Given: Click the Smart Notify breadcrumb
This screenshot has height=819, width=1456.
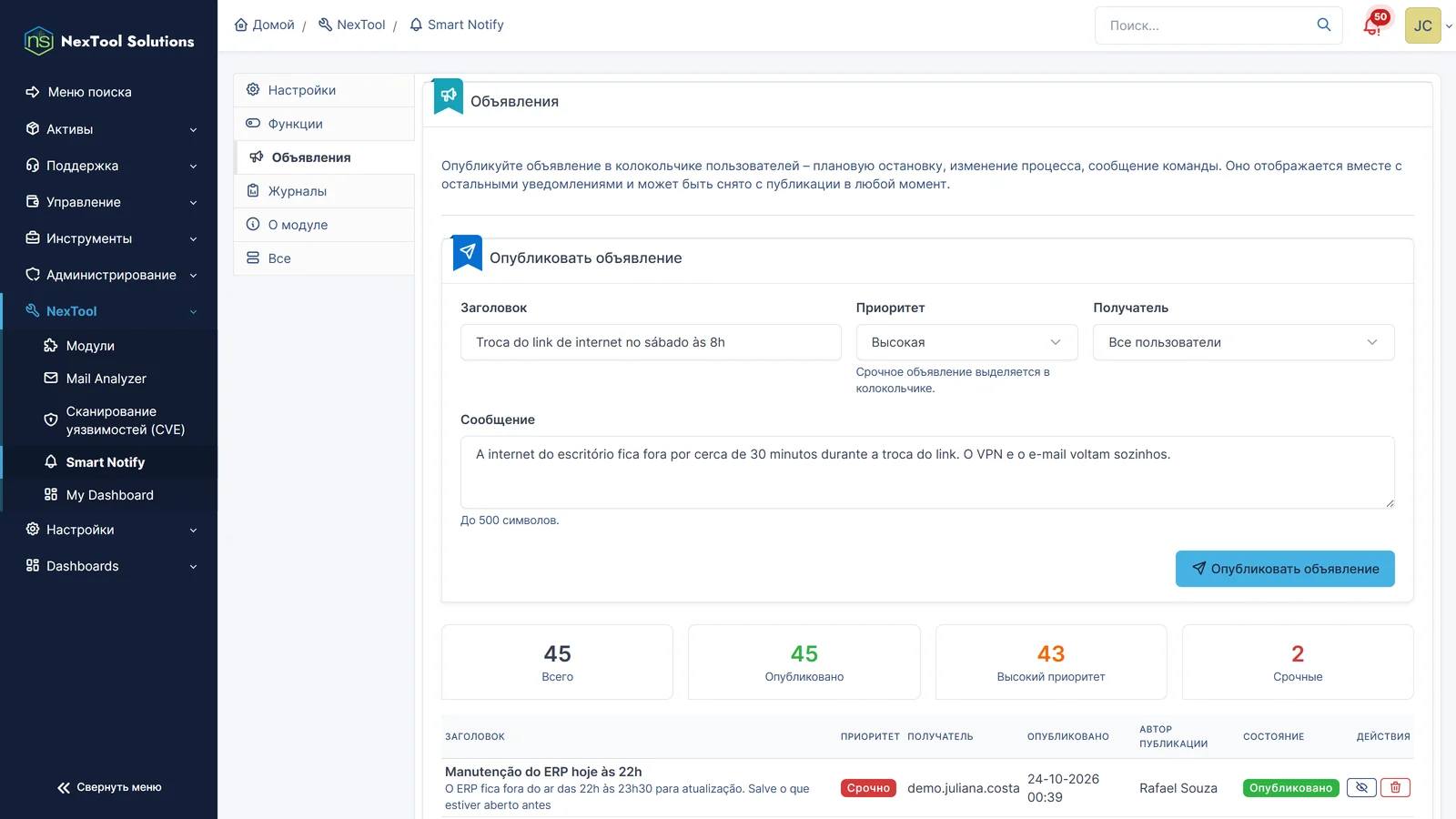Looking at the screenshot, I should 457,25.
